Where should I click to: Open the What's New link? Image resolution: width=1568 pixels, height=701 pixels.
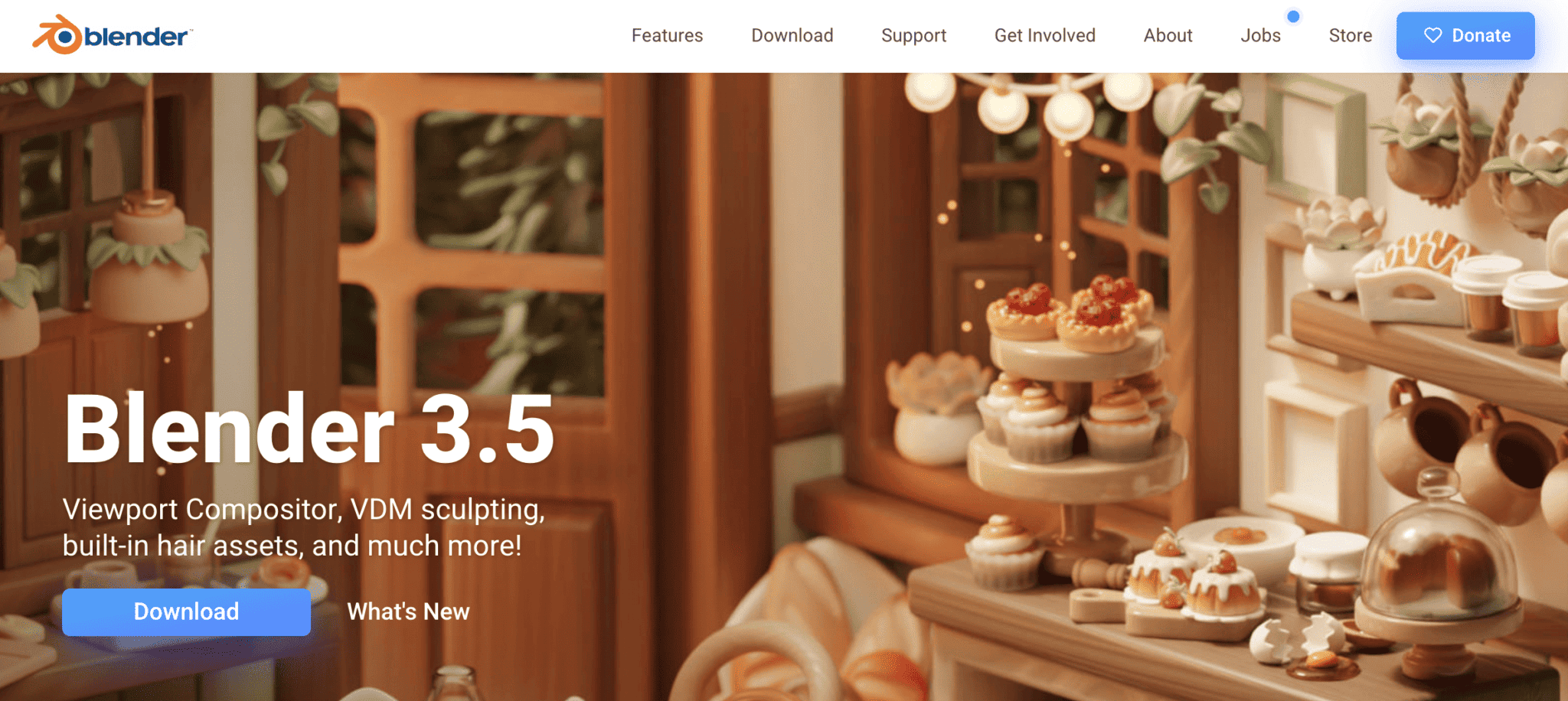(408, 611)
